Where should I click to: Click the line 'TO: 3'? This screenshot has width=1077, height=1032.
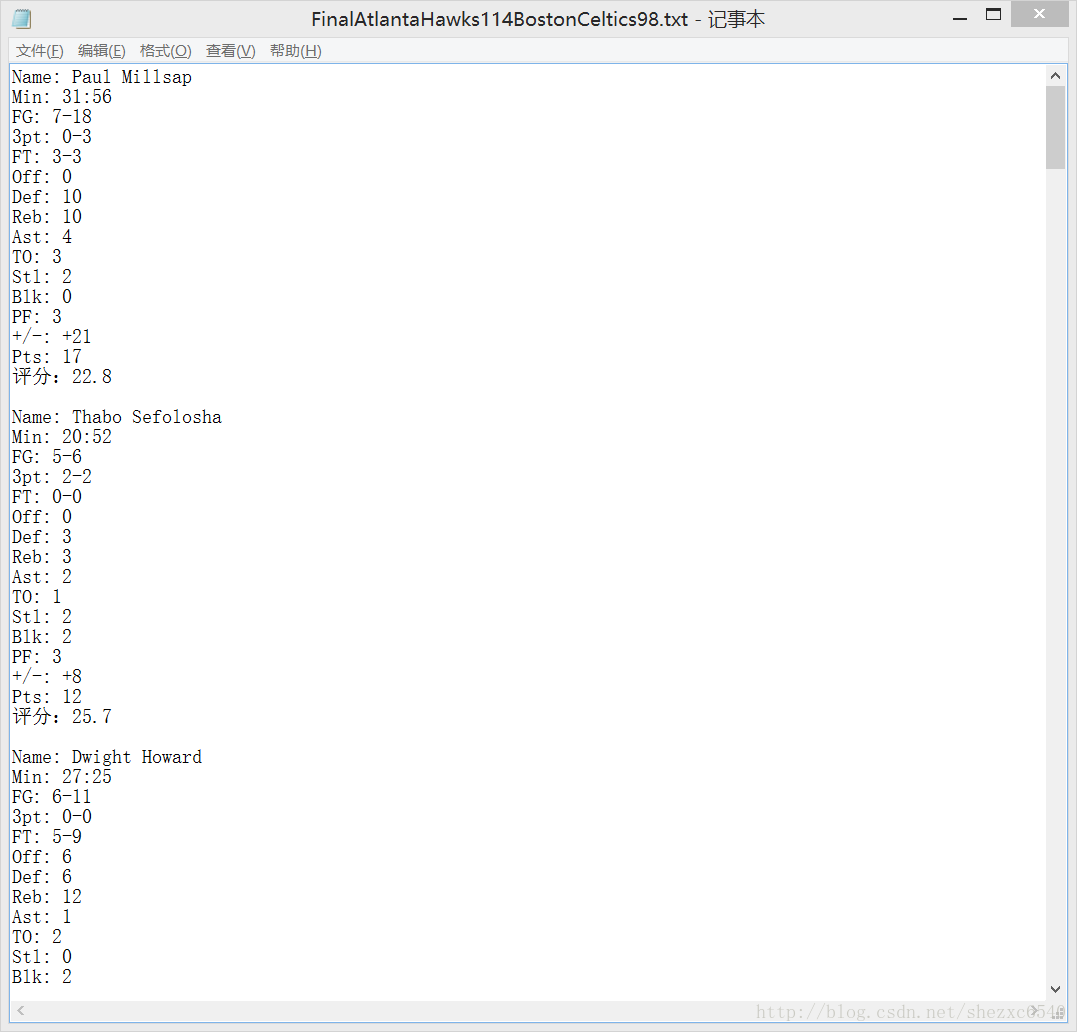click(x=37, y=257)
